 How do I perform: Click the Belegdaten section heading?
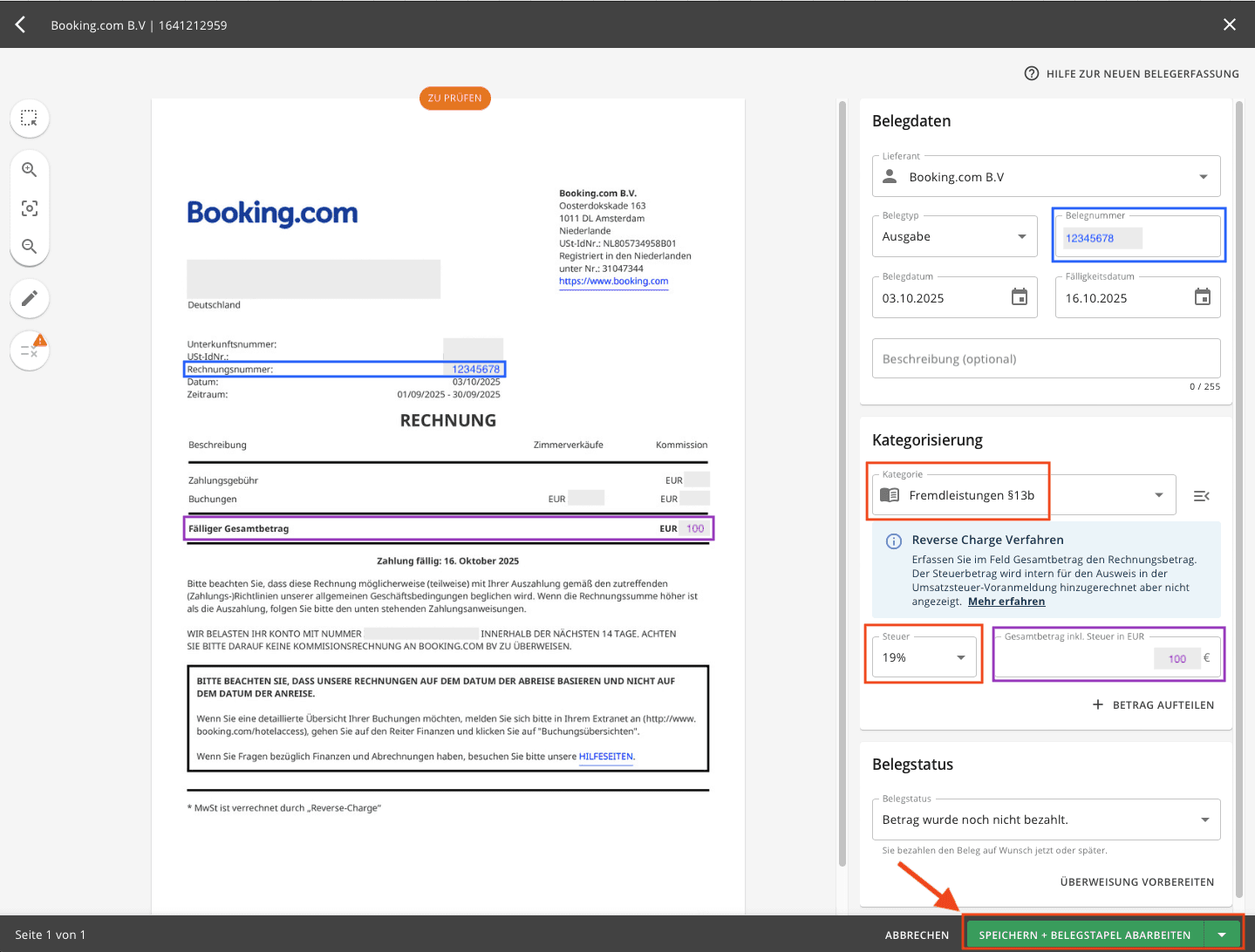[x=911, y=121]
